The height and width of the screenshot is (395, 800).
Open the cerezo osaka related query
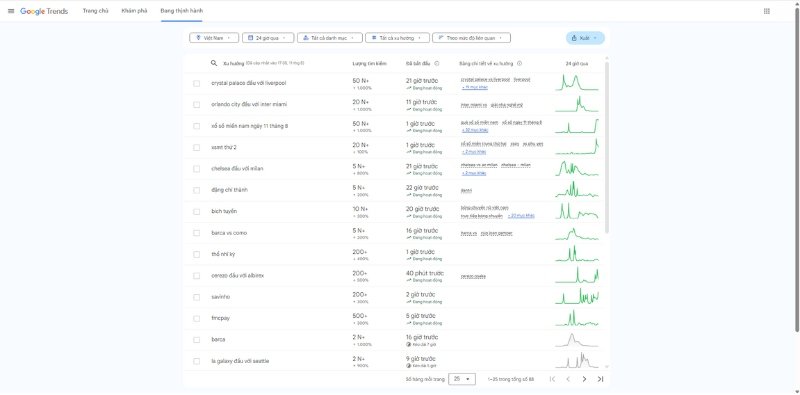click(x=473, y=276)
